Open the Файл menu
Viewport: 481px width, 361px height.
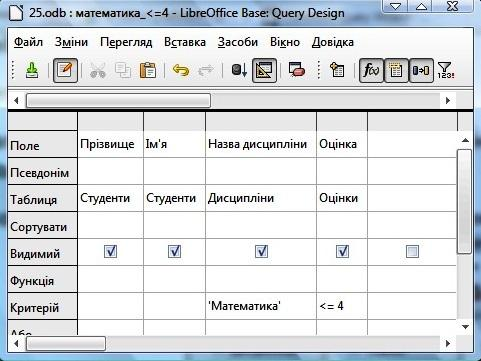tap(28, 42)
